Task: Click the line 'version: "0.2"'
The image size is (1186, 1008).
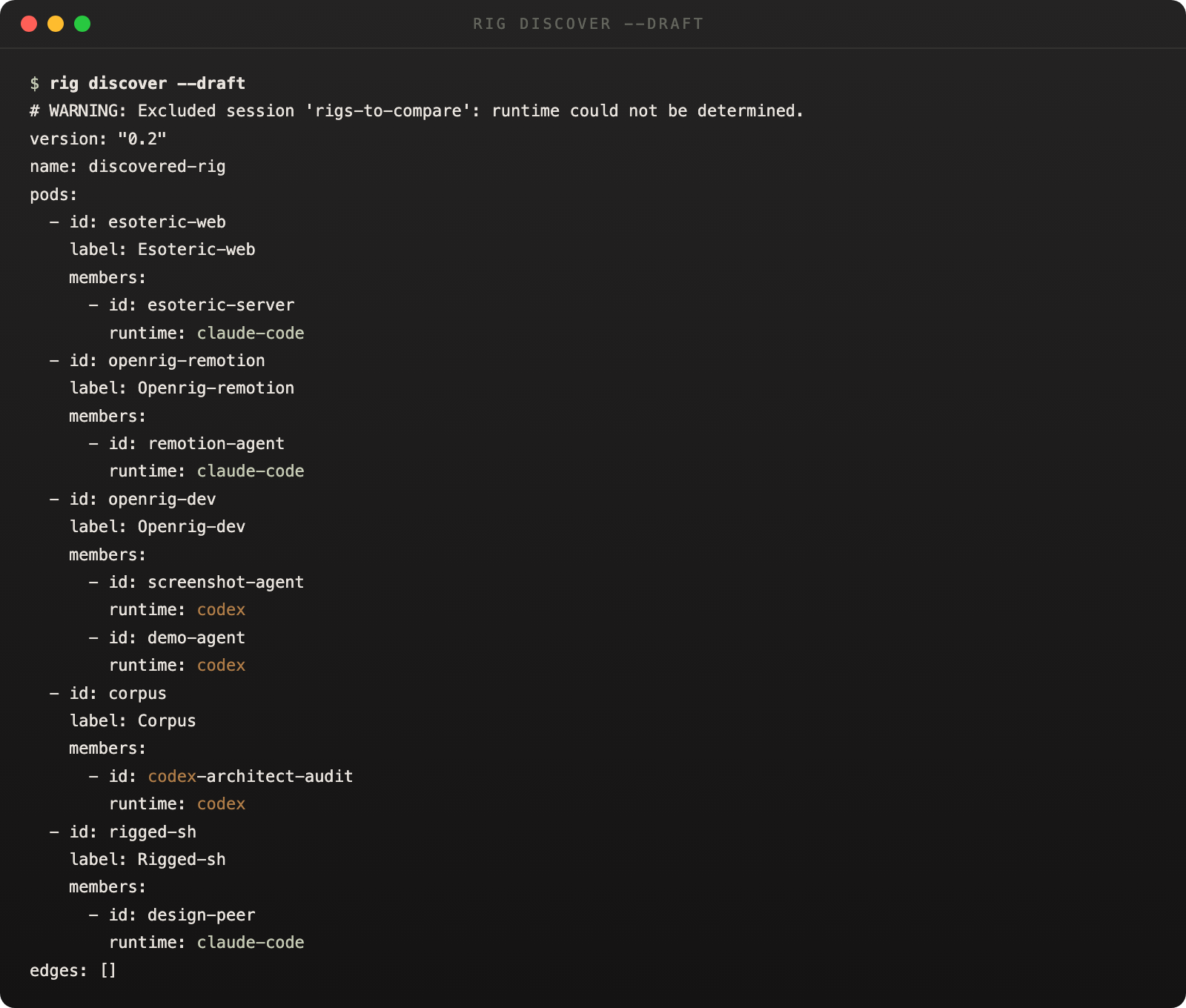Action: click(98, 139)
